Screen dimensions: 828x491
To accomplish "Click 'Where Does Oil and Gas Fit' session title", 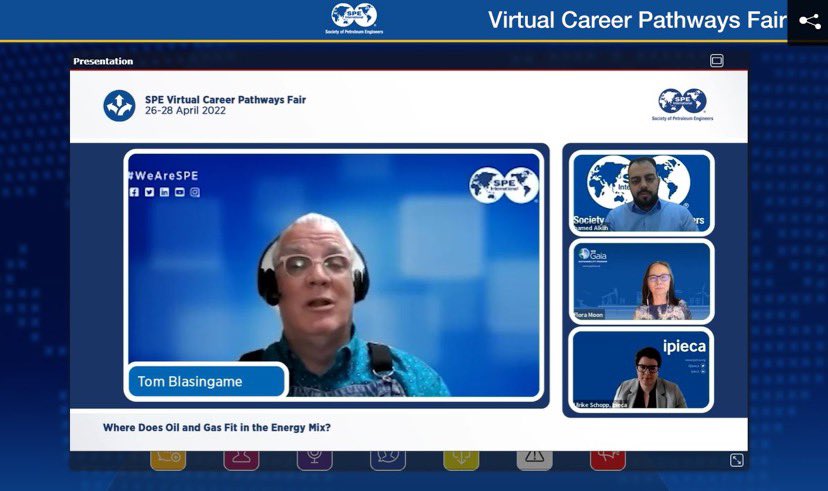I will (217, 428).
